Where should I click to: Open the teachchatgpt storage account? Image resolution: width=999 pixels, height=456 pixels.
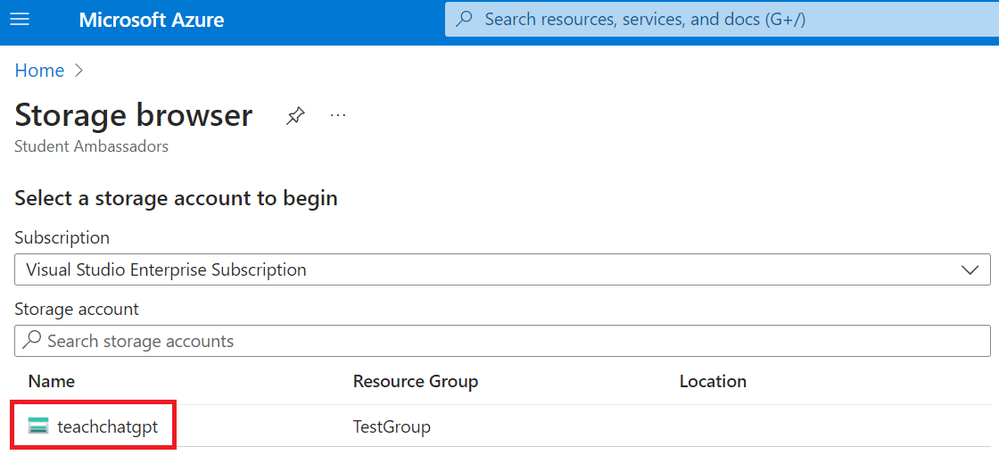(x=108, y=426)
